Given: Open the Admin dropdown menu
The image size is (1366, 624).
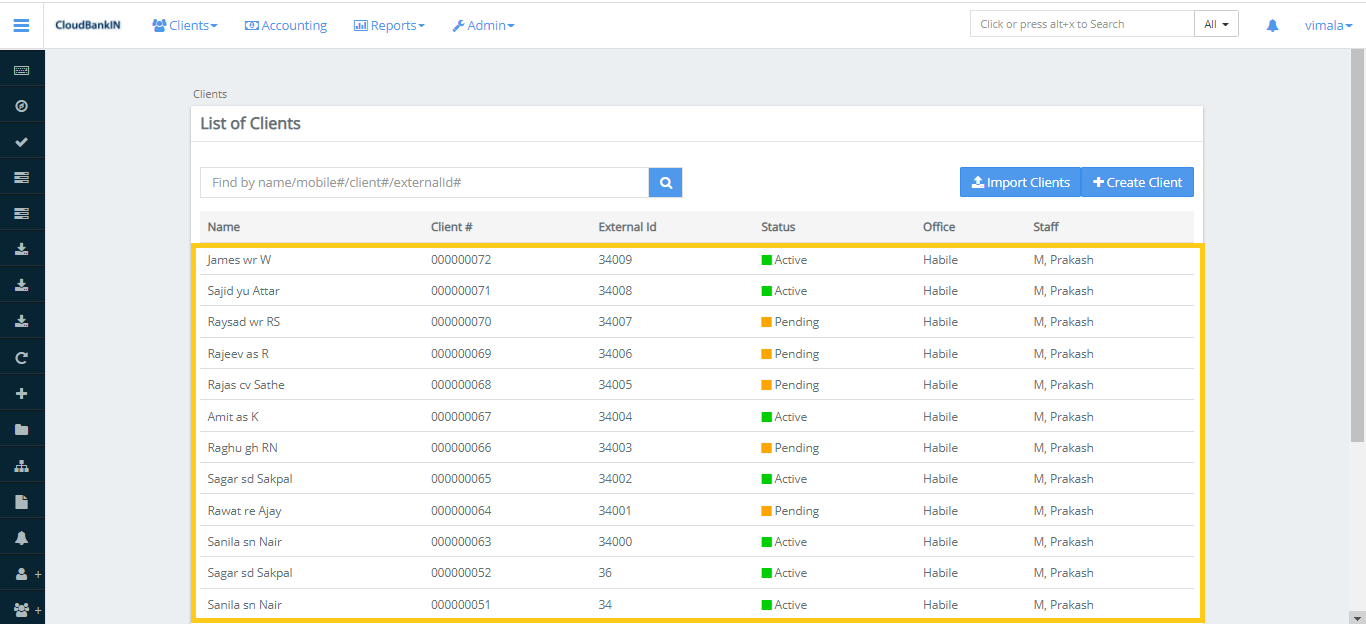Looking at the screenshot, I should 483,25.
